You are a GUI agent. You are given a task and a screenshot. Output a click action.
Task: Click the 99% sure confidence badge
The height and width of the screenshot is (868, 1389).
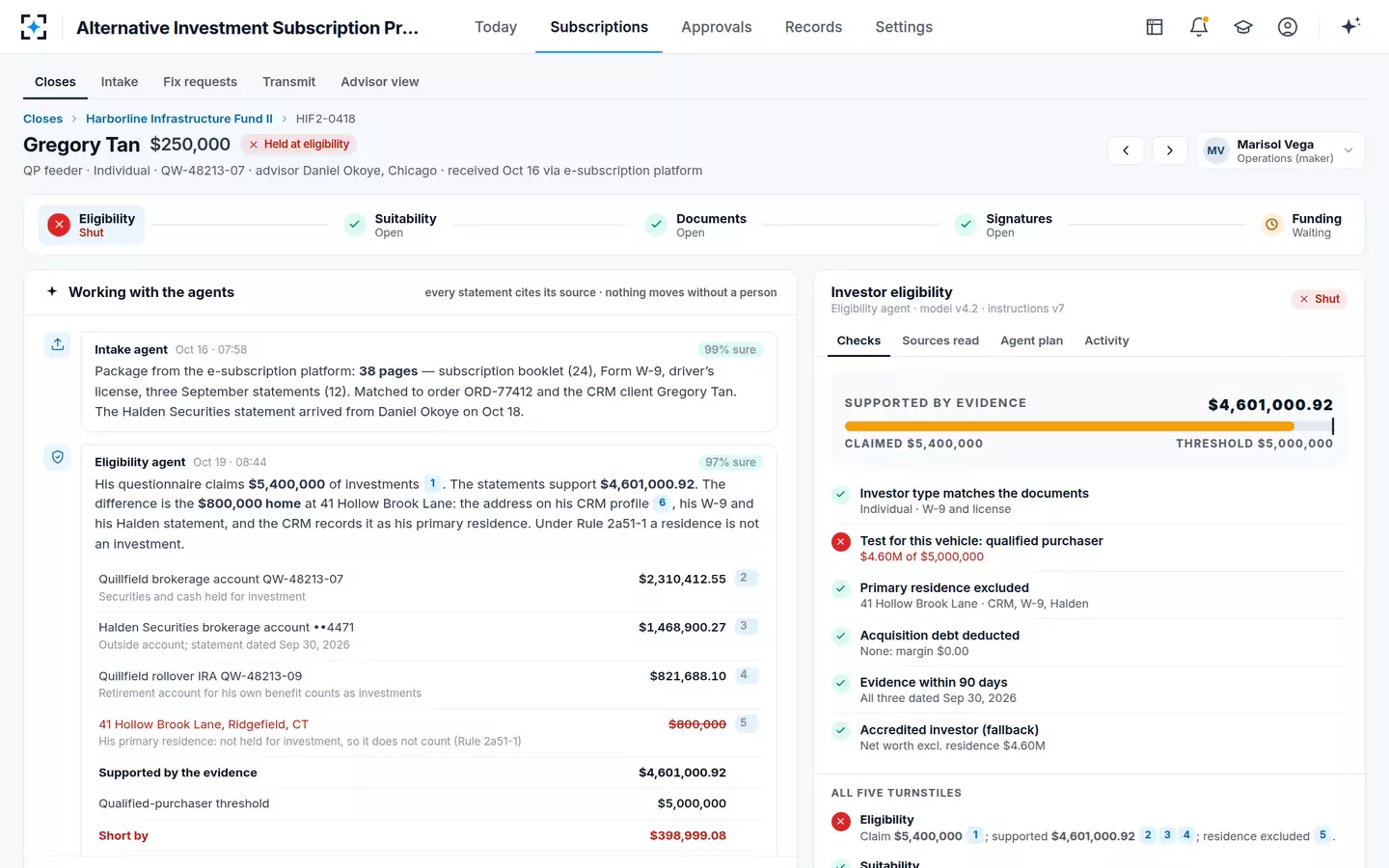tap(730, 349)
